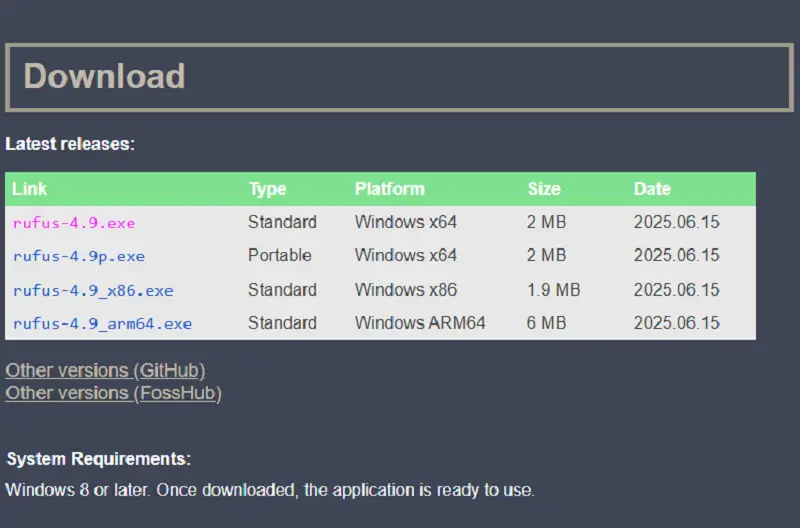Select the Windows ARM64 platform cell
The width and height of the screenshot is (800, 528).
point(420,324)
